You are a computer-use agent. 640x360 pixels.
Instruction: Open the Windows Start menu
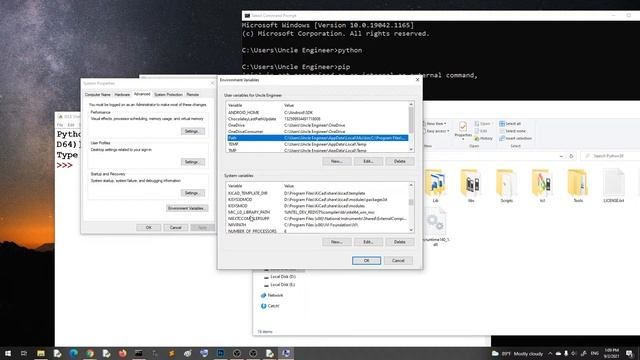[8, 353]
